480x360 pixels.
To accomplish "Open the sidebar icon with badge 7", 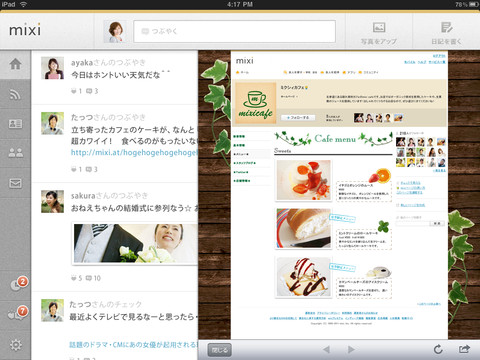I will [x=18, y=313].
